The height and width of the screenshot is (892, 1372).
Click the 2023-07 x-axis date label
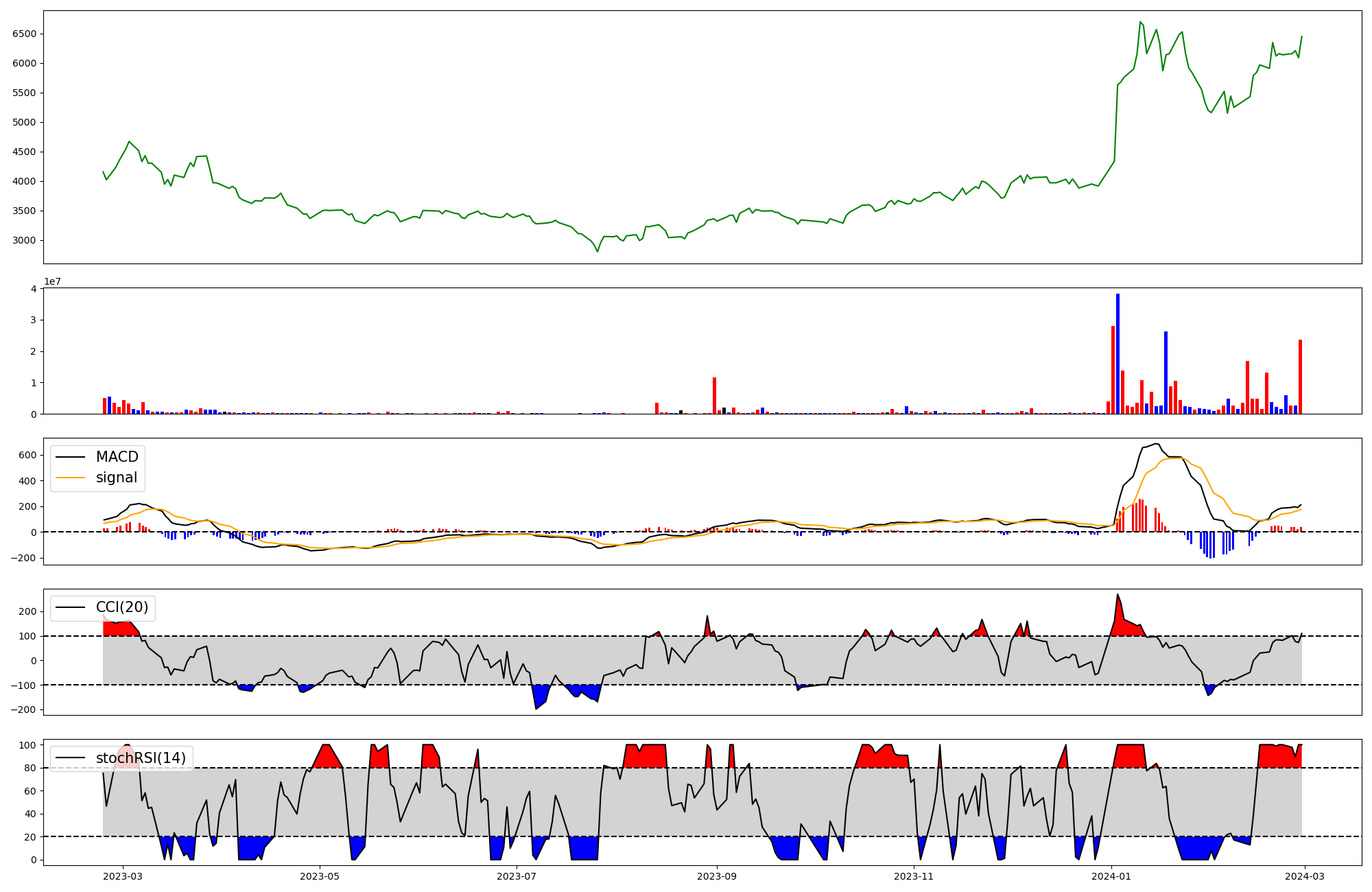click(x=517, y=876)
